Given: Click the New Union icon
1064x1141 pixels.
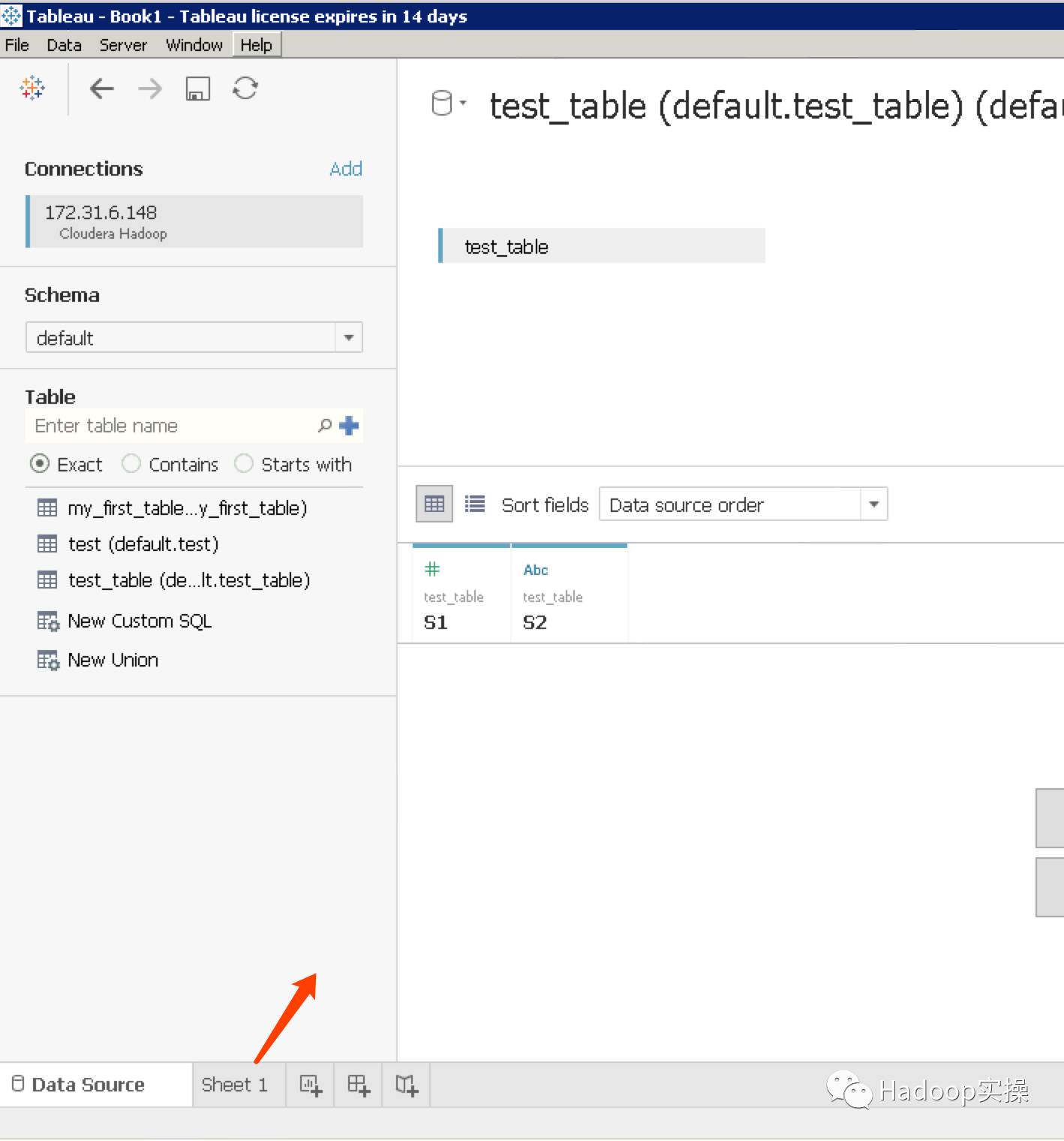Looking at the screenshot, I should (x=48, y=661).
